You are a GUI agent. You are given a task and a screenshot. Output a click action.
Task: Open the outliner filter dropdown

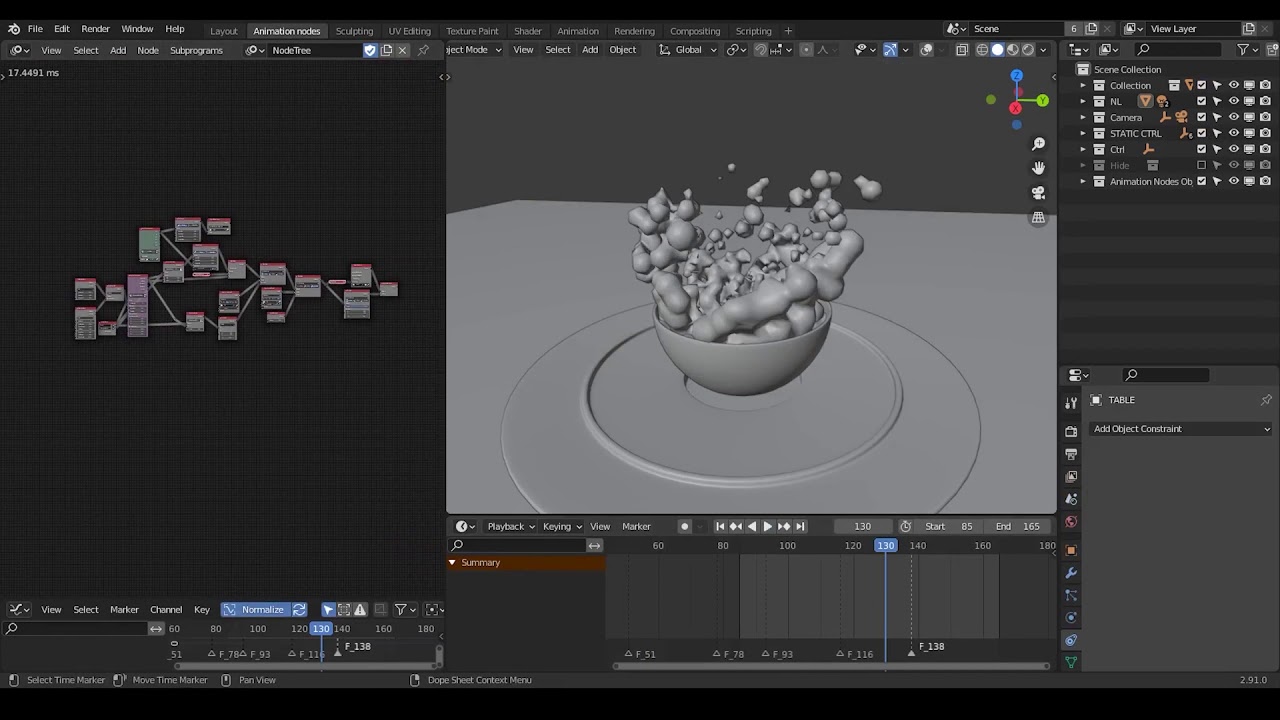(x=1246, y=49)
